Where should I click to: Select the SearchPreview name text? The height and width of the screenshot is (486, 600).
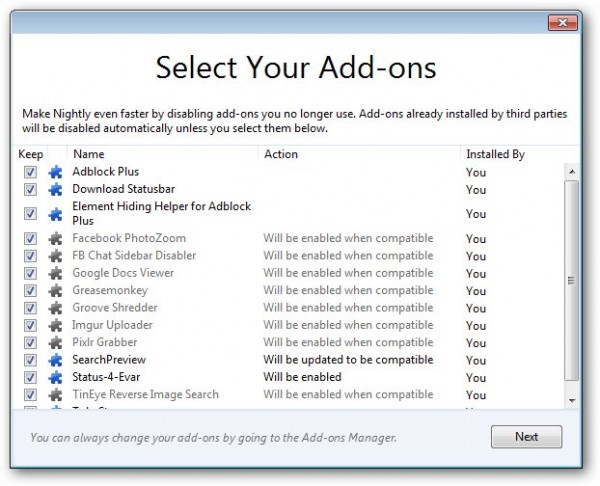(109, 360)
